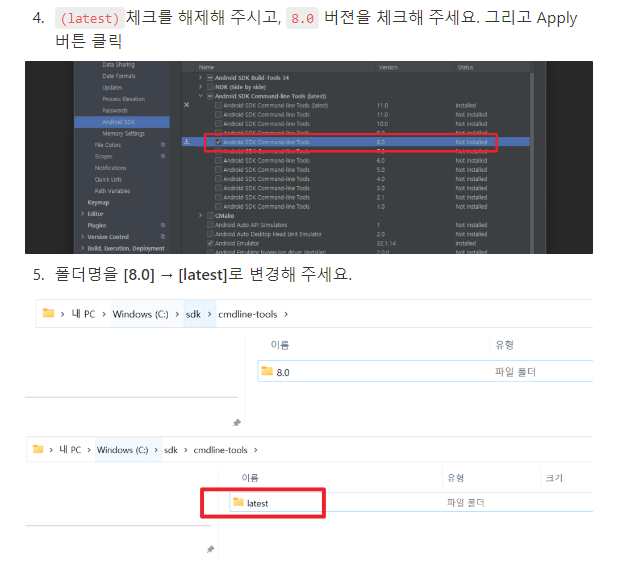The height and width of the screenshot is (565, 621).
Task: Check the Command-line Tools 6.0 checkbox
Action: click(218, 160)
